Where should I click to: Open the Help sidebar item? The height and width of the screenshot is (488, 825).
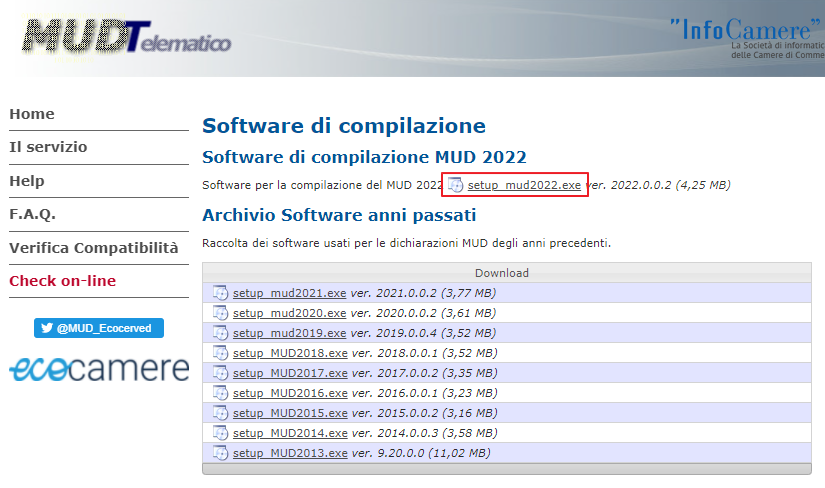(x=27, y=181)
